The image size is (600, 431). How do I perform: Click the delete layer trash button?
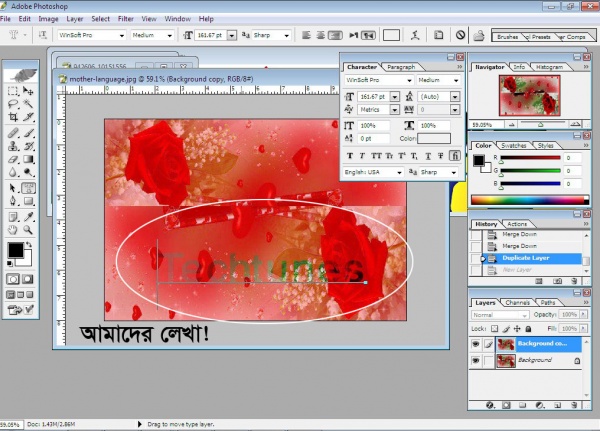pos(574,405)
